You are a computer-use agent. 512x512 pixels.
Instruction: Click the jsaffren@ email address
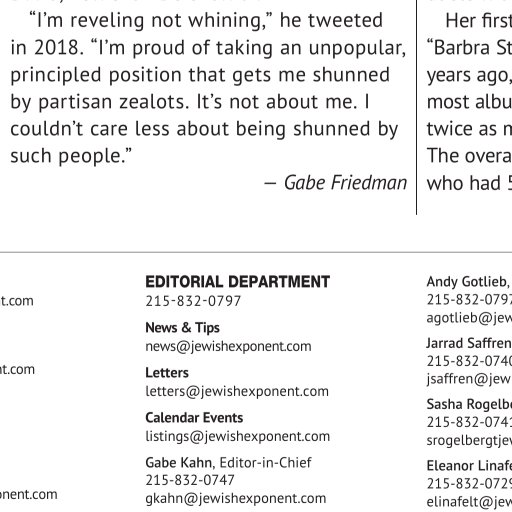pos(469,379)
